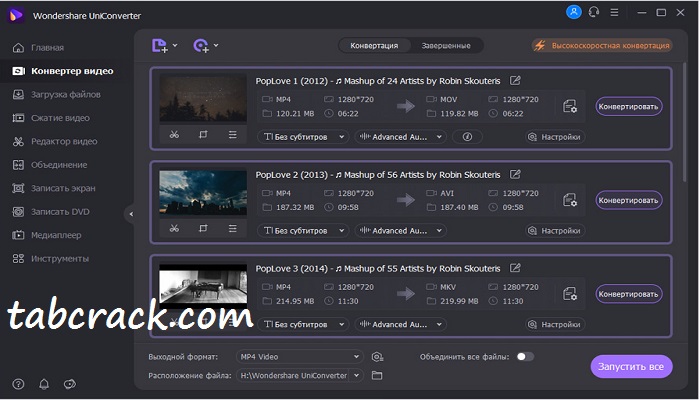This screenshot has height=400, width=700.
Task: Open Объединение in sidebar
Action: coord(50,165)
